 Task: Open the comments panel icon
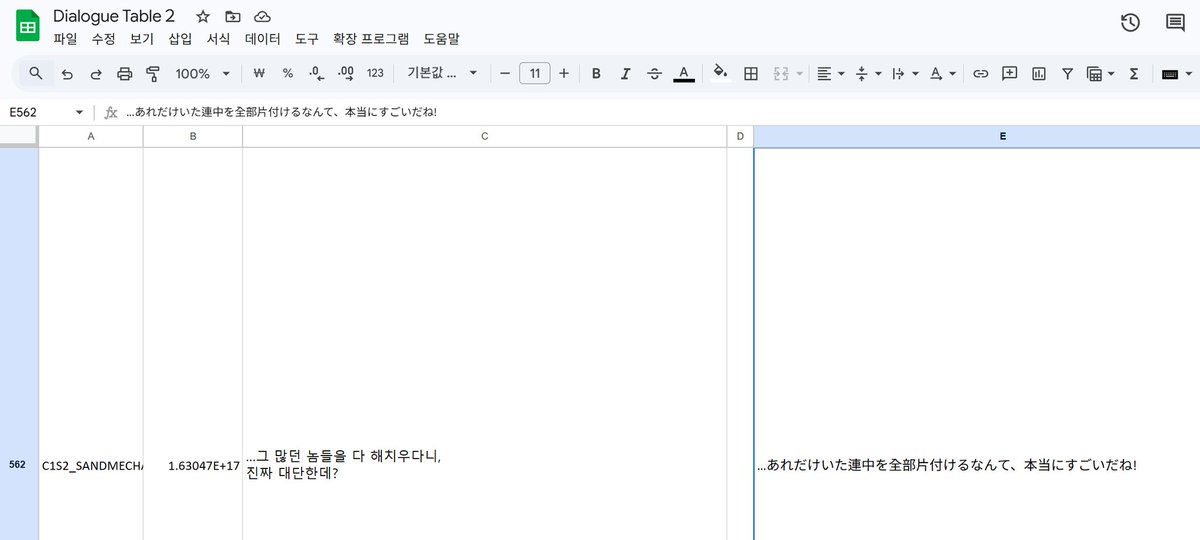[1175, 23]
